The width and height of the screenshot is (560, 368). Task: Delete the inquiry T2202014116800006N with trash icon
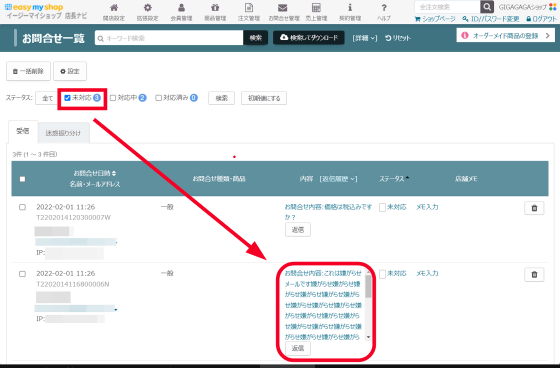tap(534, 274)
